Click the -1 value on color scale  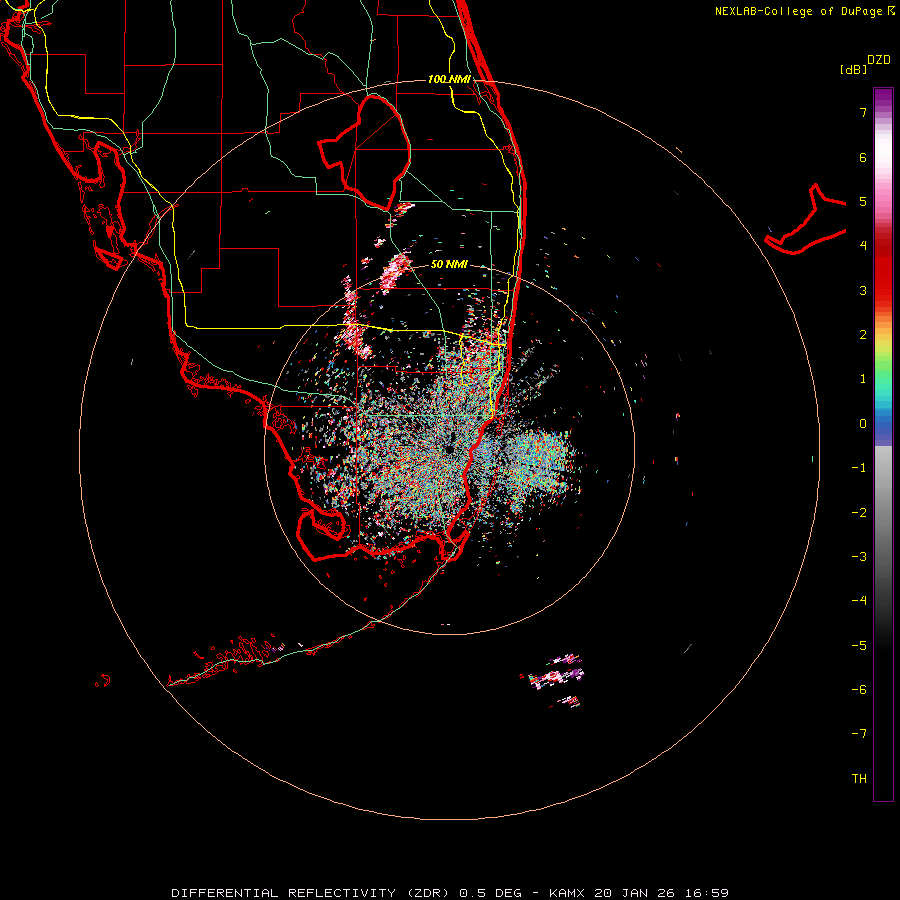(859, 468)
